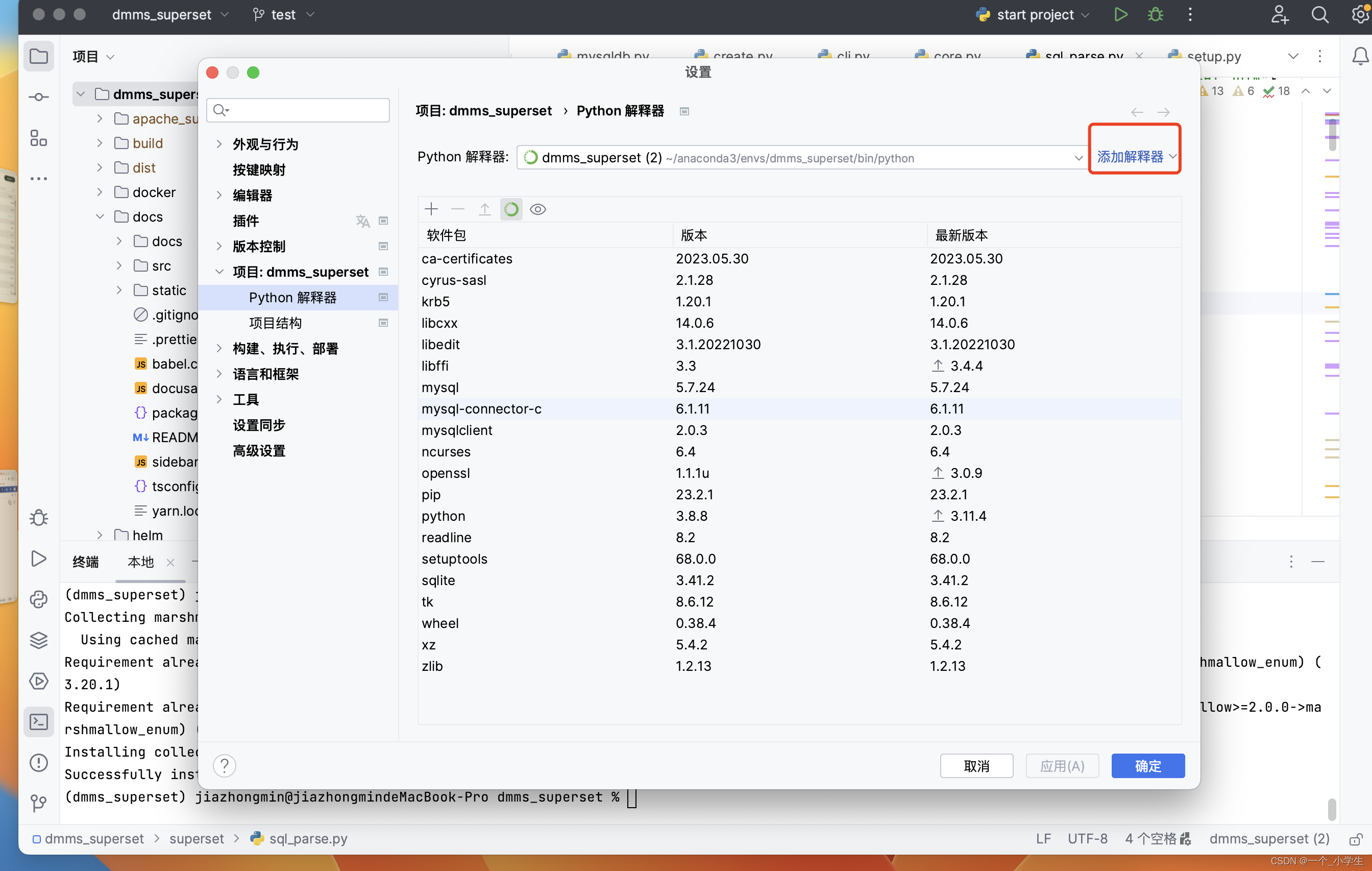Screen dimensions: 1372x871
Task: Install a package with the plus icon
Action: [431, 209]
